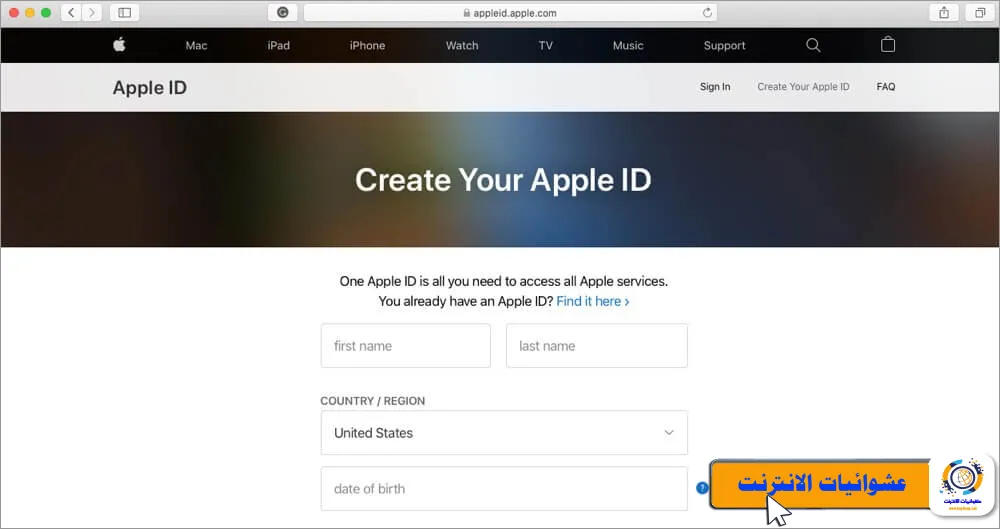
Task: Click the padlock in address bar
Action: coord(467,13)
